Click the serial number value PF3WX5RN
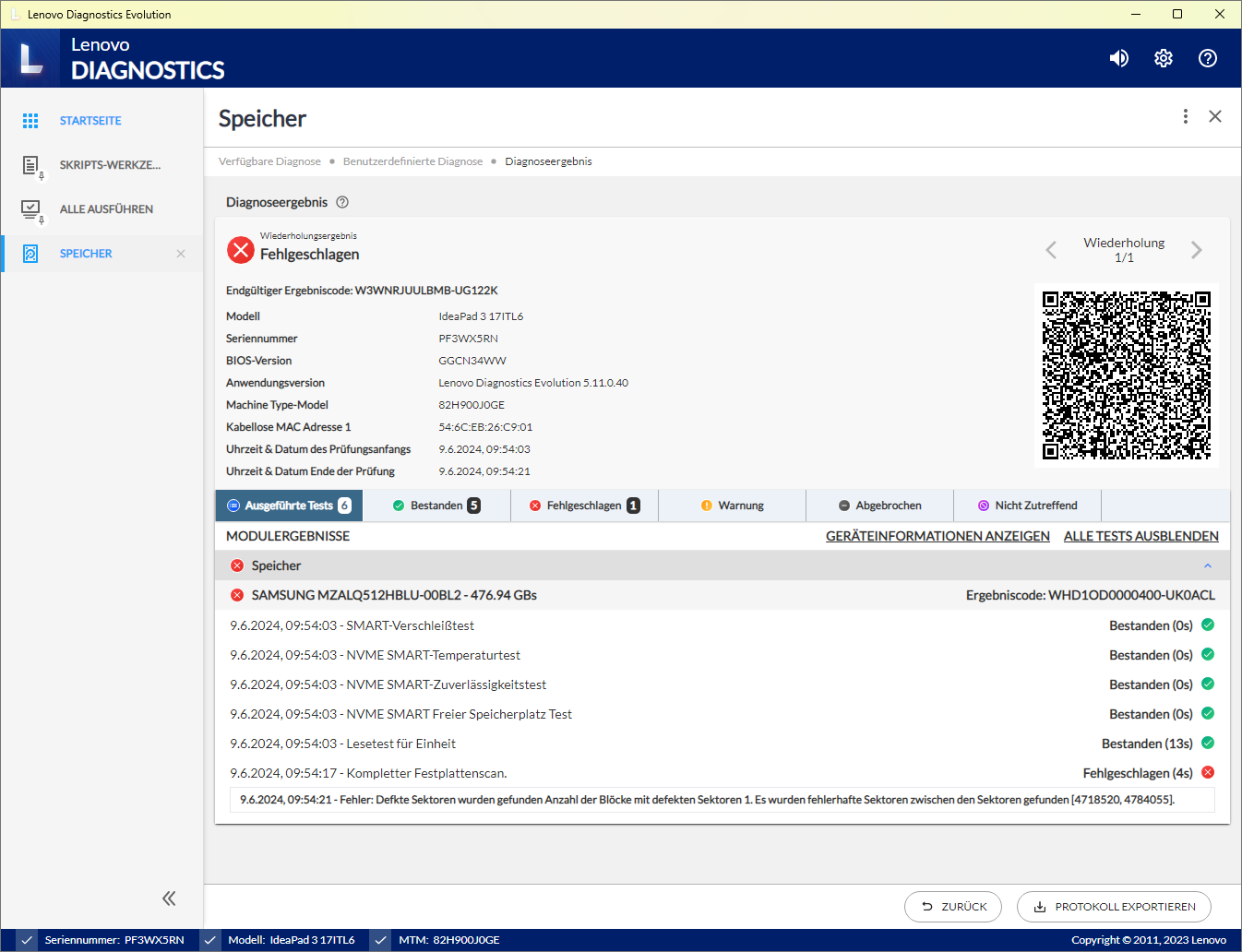The image size is (1242, 952). (468, 339)
